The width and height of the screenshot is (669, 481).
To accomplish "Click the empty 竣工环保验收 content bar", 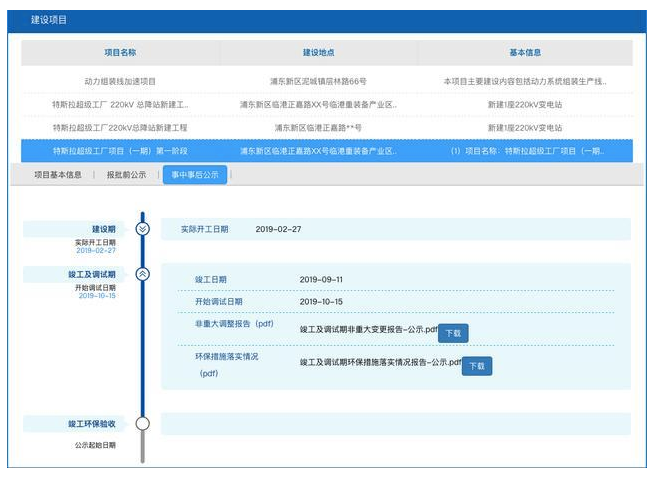I will tap(396, 424).
